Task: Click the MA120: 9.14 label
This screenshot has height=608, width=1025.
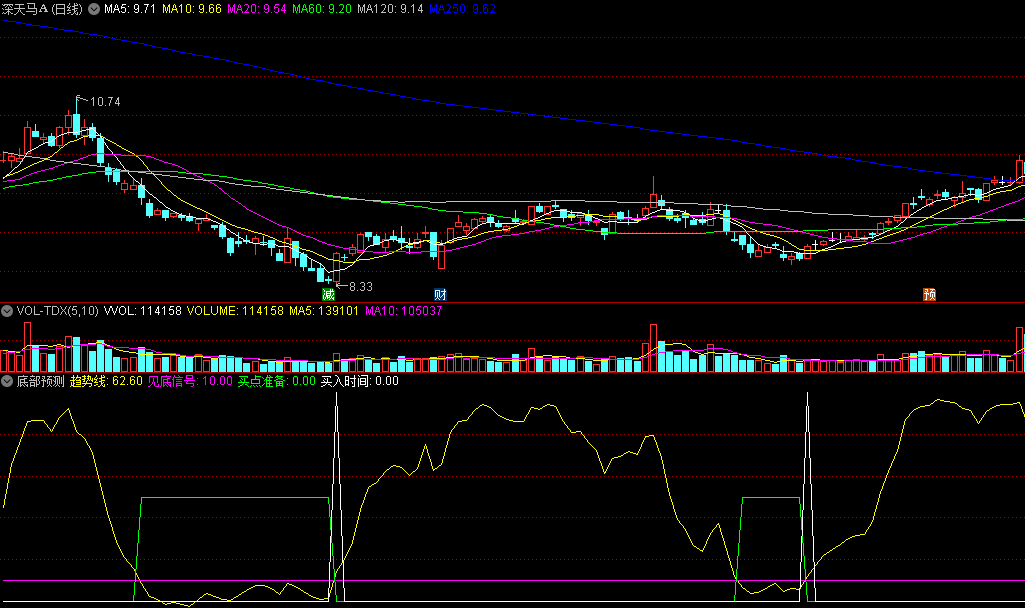Action: click(x=390, y=9)
